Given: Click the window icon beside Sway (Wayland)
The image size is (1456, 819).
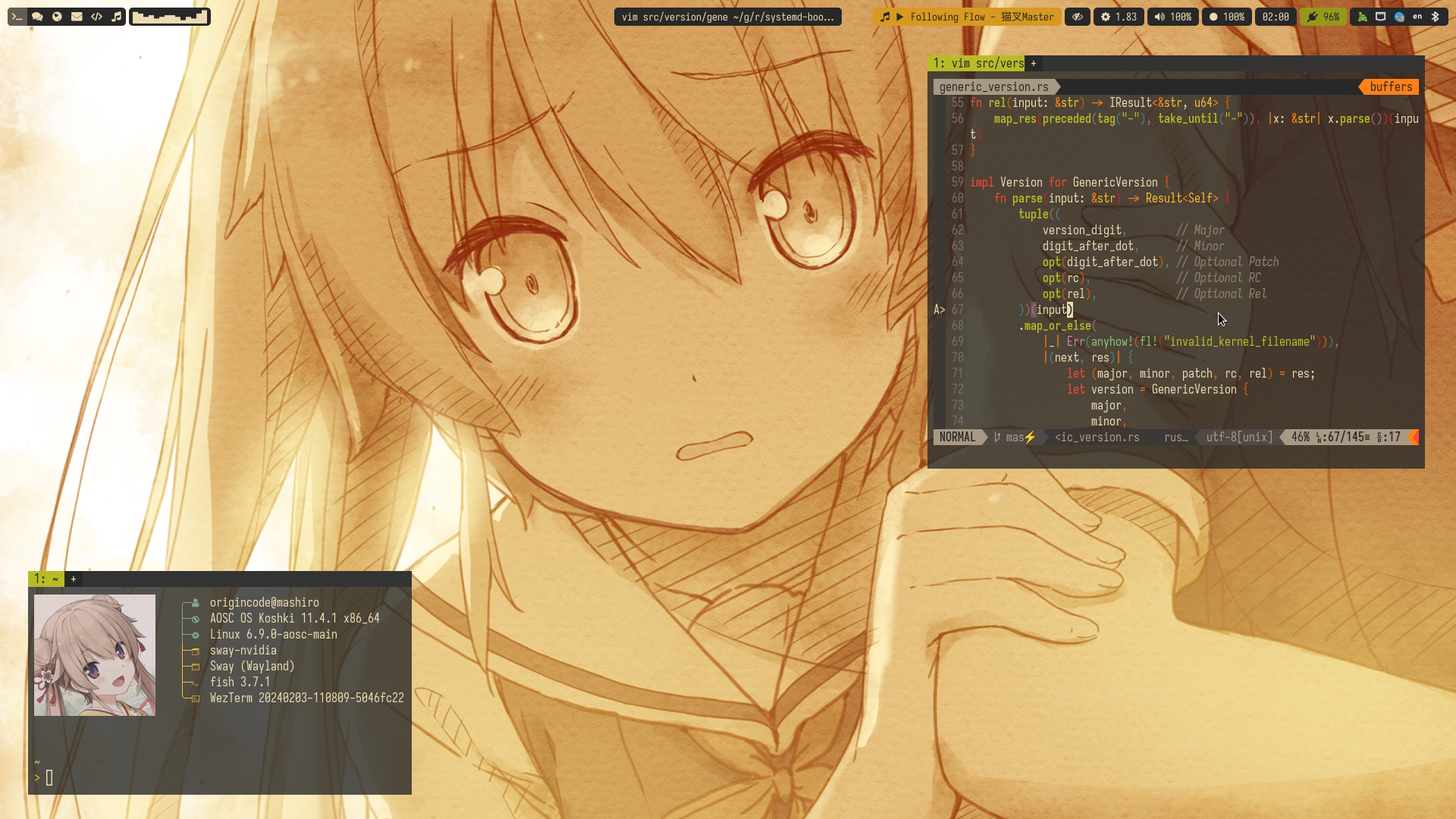Looking at the screenshot, I should click(195, 667).
